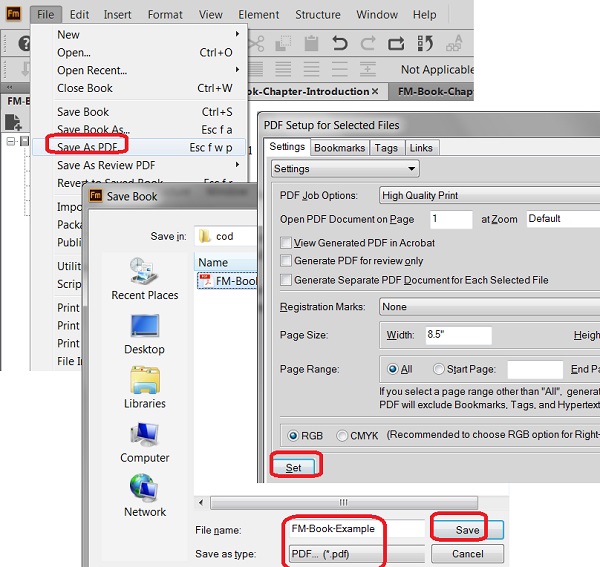Open PDF Job Options High Quality Print dropdown
This screenshot has height=567, width=600.
coord(489,195)
